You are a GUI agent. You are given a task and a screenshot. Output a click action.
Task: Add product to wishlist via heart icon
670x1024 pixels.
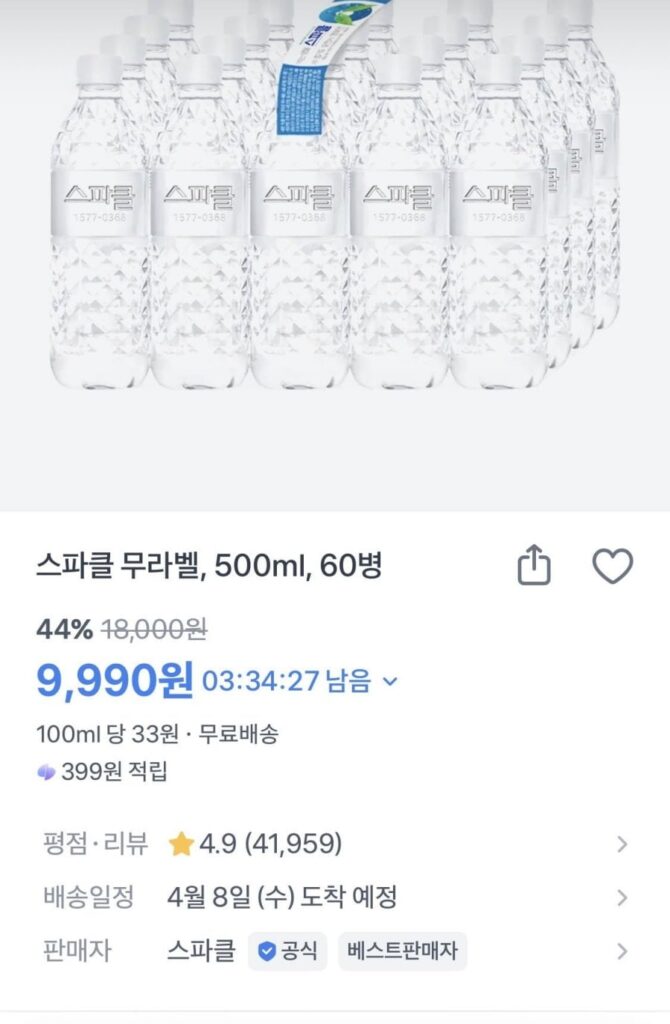point(614,564)
